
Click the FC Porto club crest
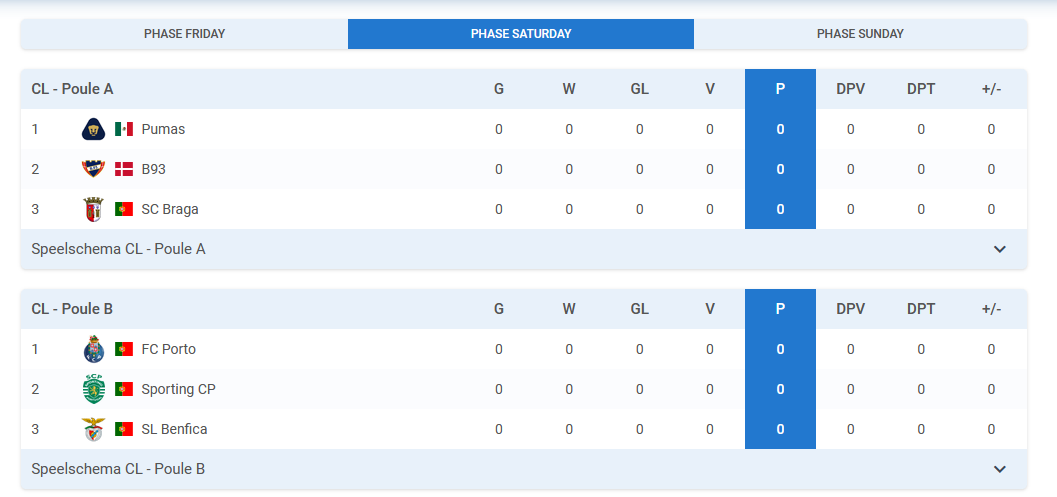pos(94,349)
